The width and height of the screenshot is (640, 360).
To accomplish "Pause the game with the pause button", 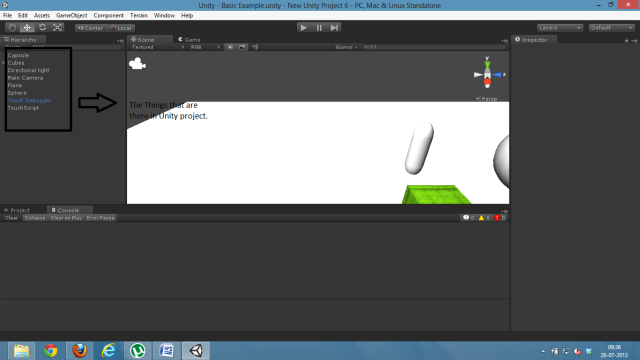I will (319, 28).
